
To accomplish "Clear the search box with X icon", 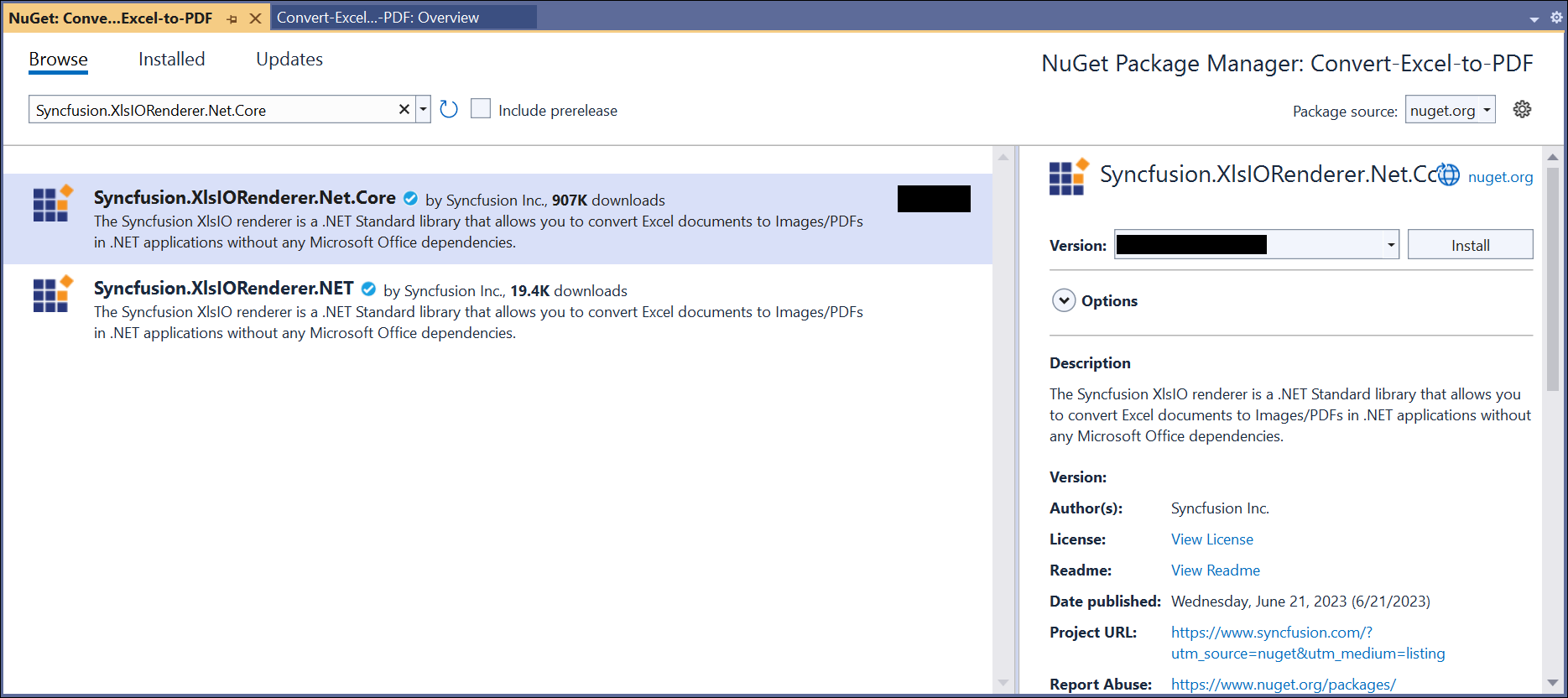I will (x=404, y=110).
